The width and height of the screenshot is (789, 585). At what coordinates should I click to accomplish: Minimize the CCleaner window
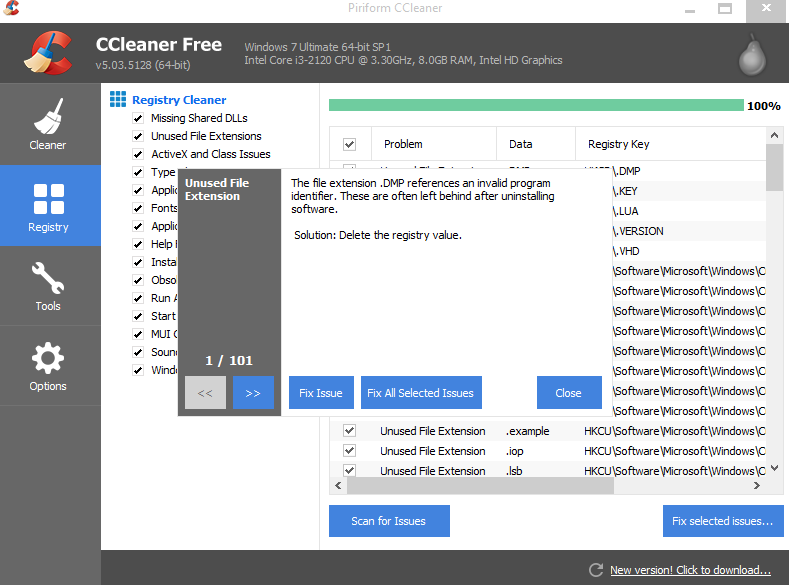(690, 10)
